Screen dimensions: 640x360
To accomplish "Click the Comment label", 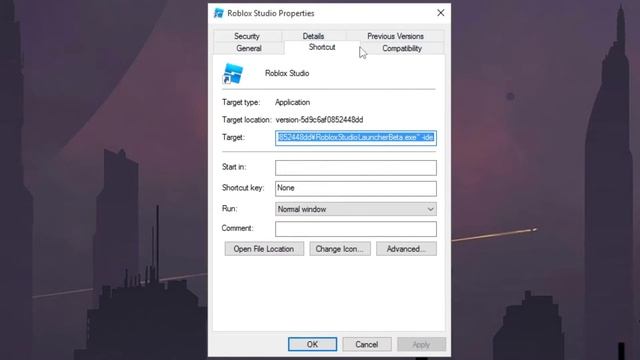I will pos(238,228).
